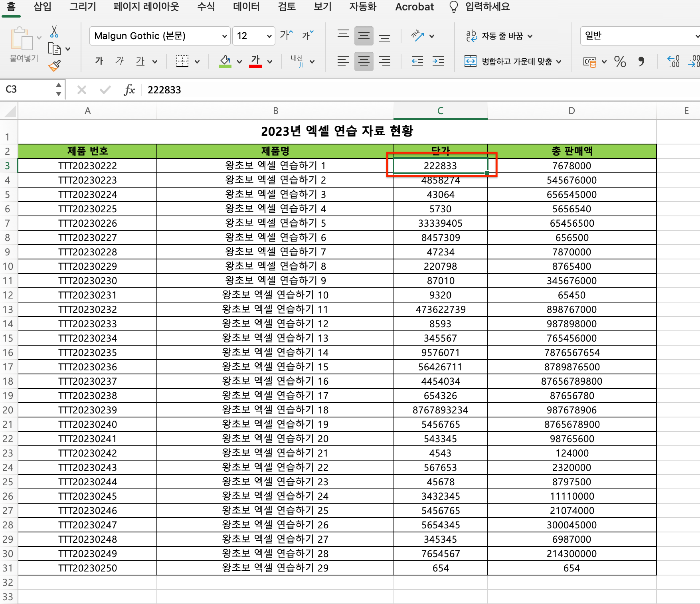Click the Copy icon
The image size is (700, 604).
pyautogui.click(x=54, y=48)
